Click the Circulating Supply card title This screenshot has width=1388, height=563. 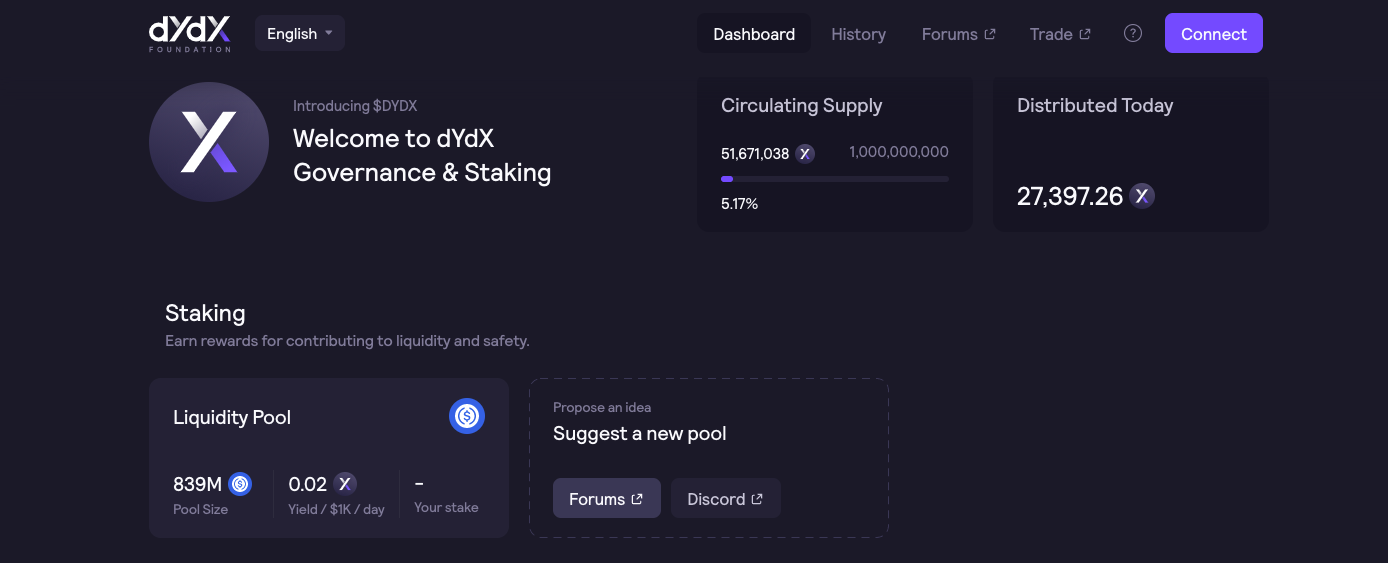(x=801, y=106)
